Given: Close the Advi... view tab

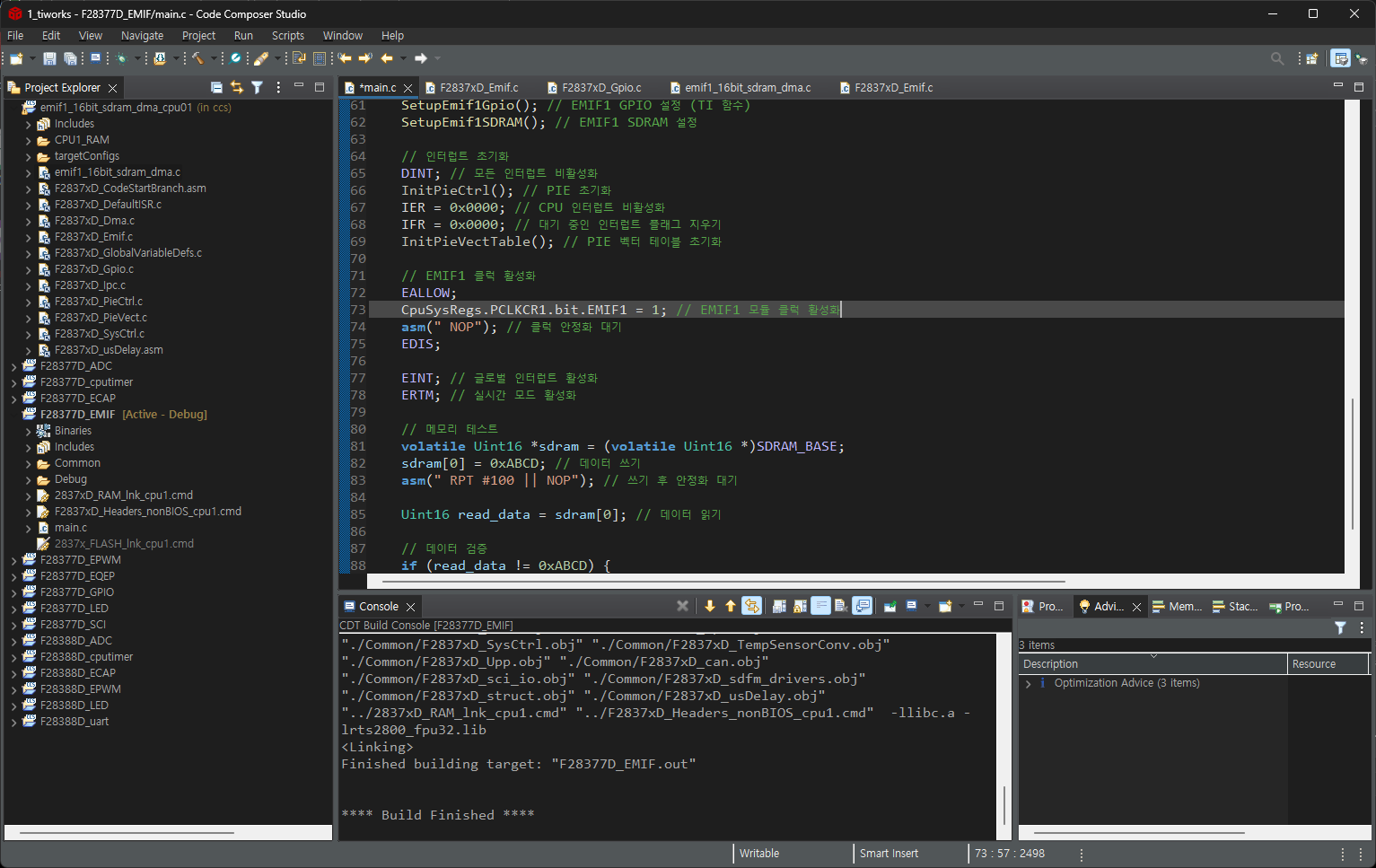Looking at the screenshot, I should [1136, 607].
